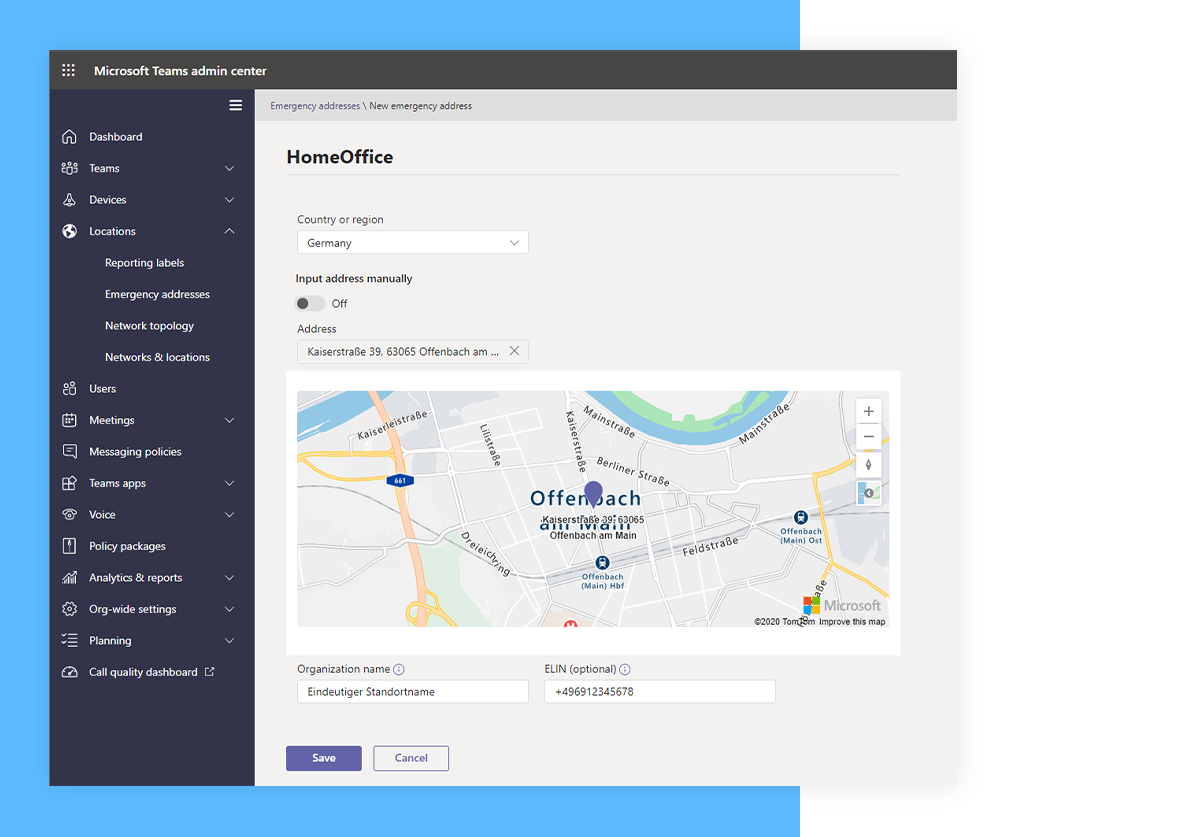The width and height of the screenshot is (1200, 837).
Task: Click the Organization name input field
Action: click(x=413, y=692)
